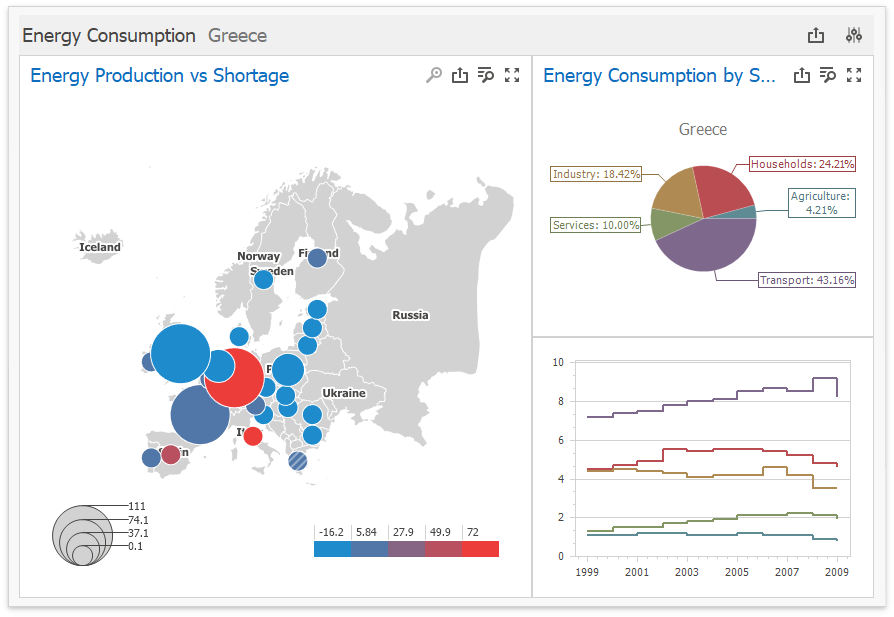
Task: Click the bubble covering the Sweden label
Action: click(263, 279)
